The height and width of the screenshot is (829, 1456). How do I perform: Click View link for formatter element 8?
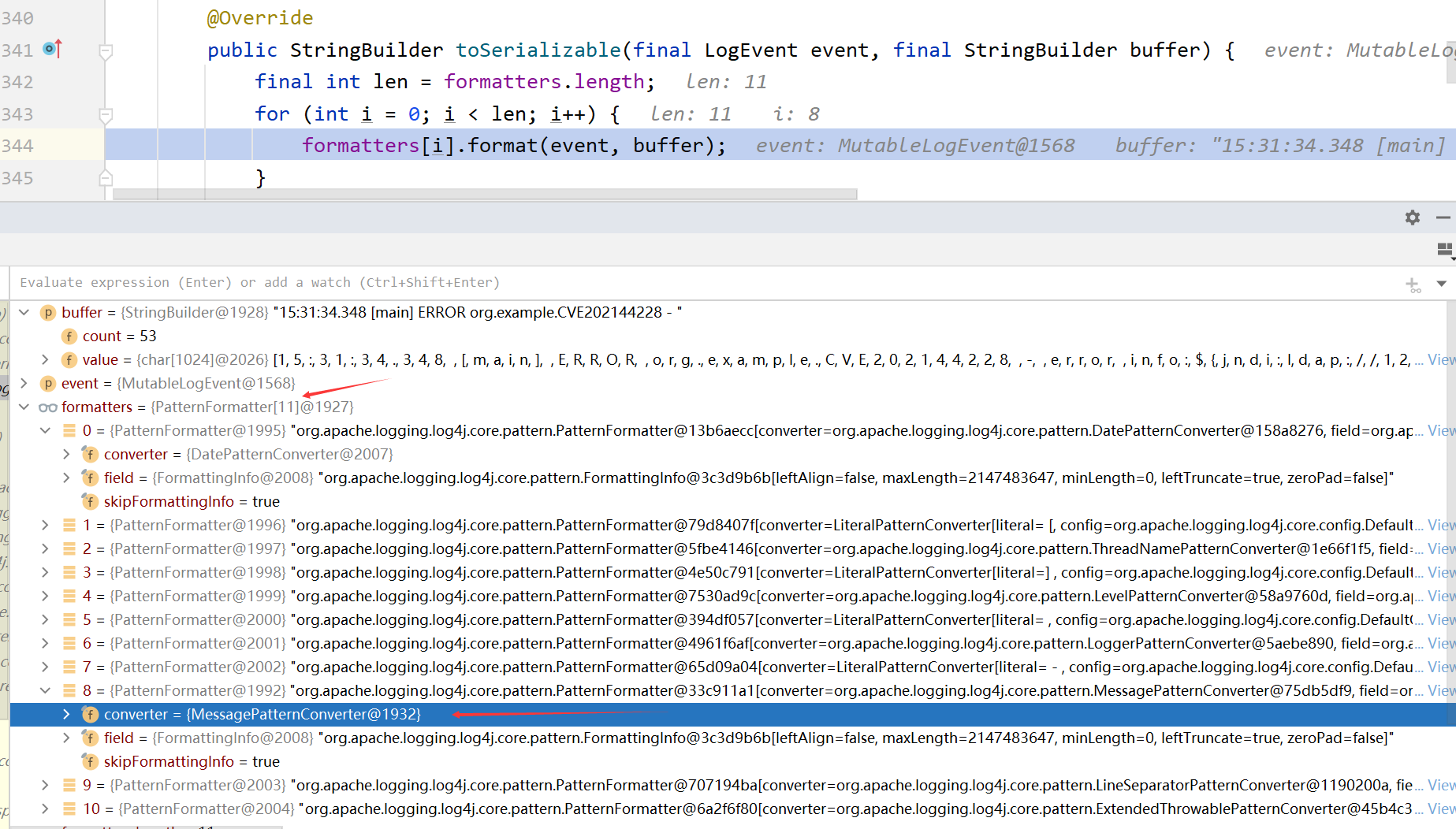tap(1441, 690)
